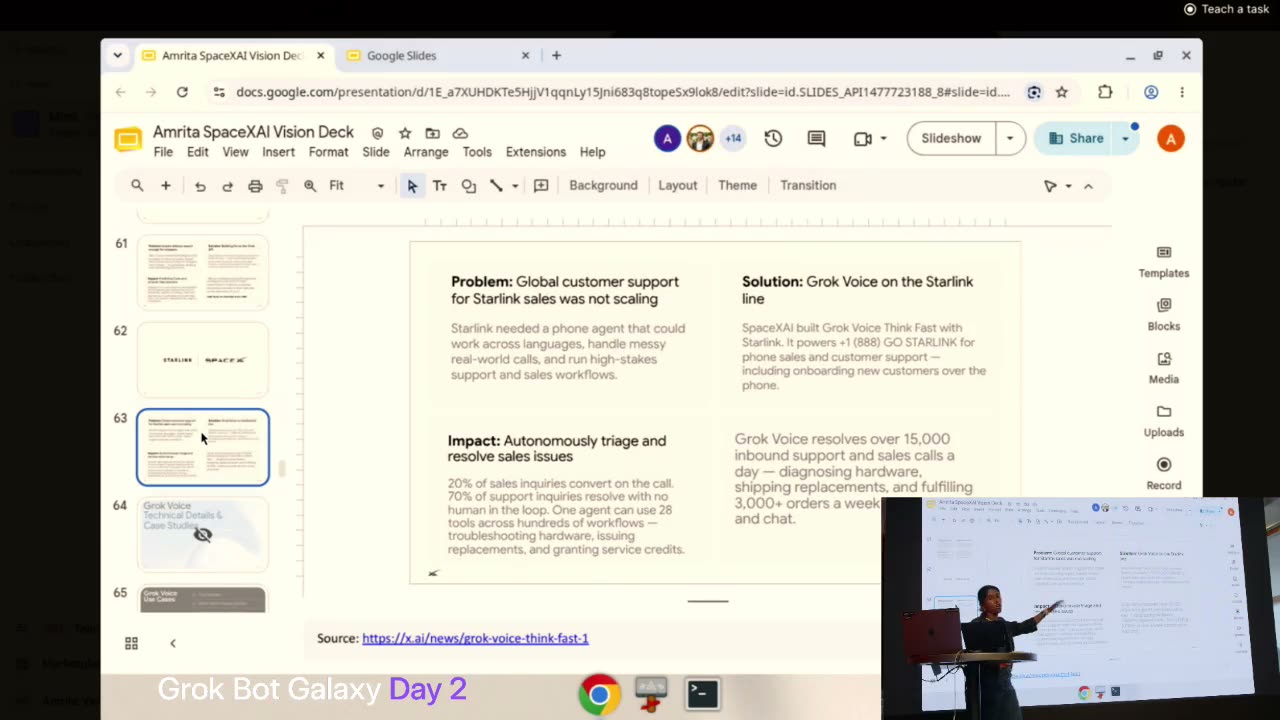Expand the Share options arrow
The width and height of the screenshot is (1280, 720).
tap(1125, 139)
